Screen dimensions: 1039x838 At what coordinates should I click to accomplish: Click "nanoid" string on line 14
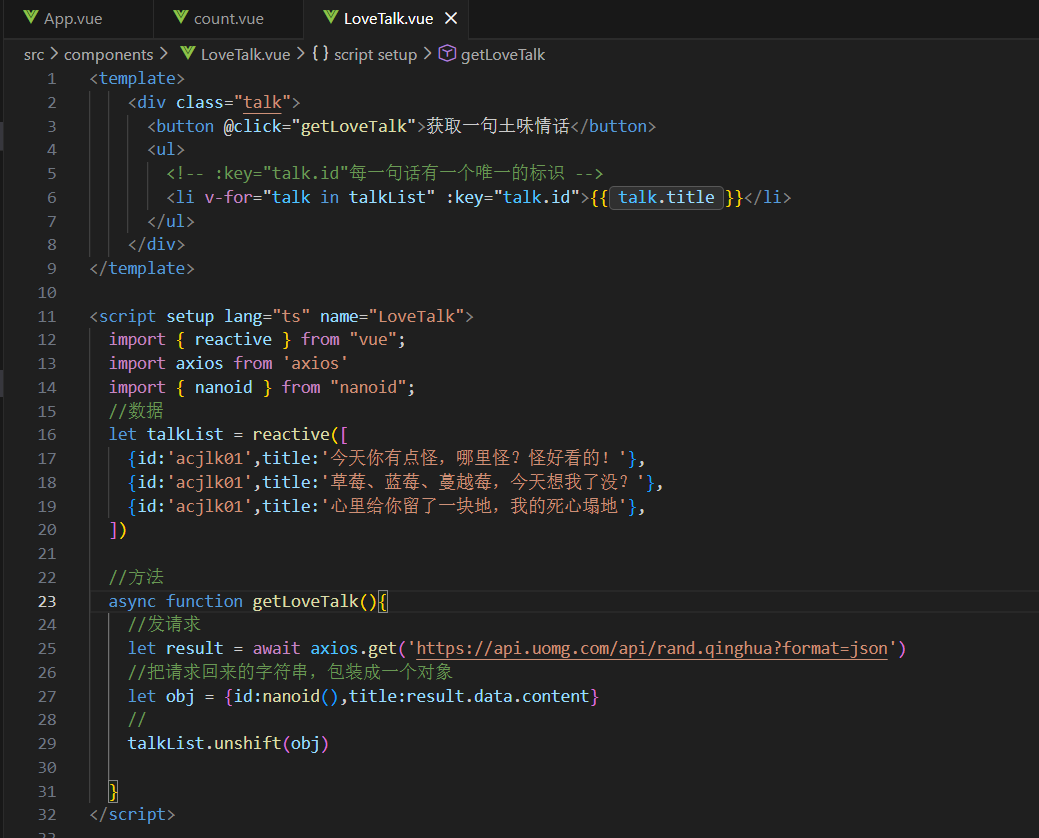tap(368, 388)
